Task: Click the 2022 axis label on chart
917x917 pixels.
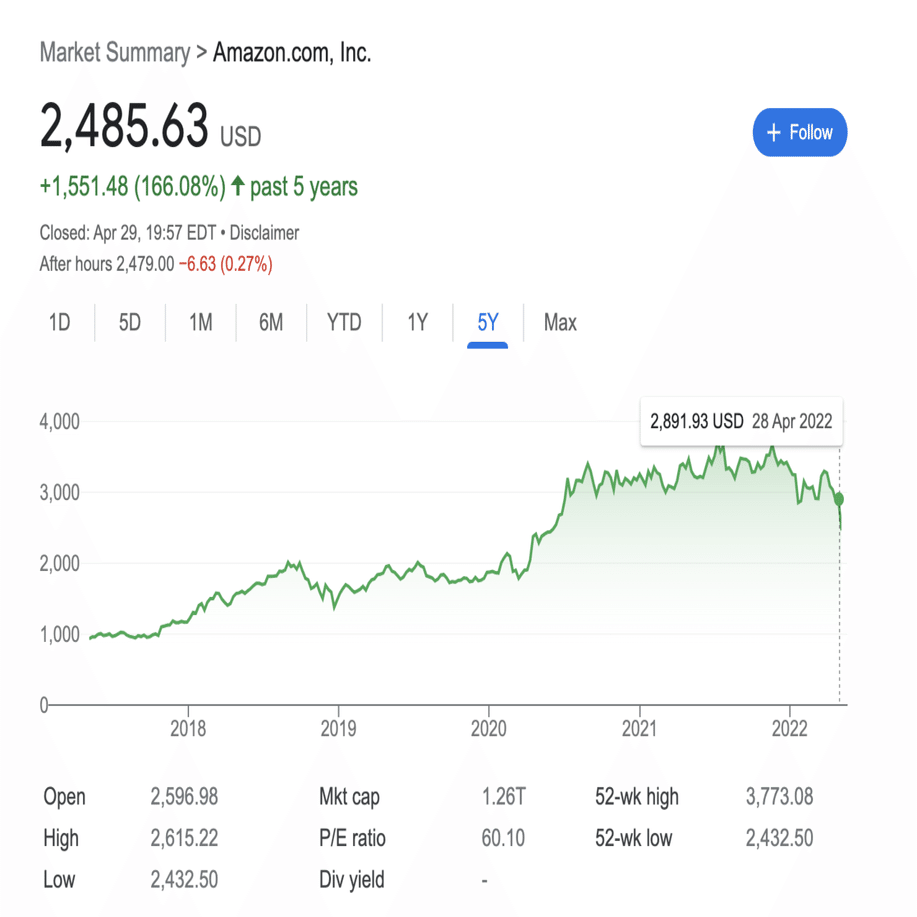Action: [x=791, y=729]
